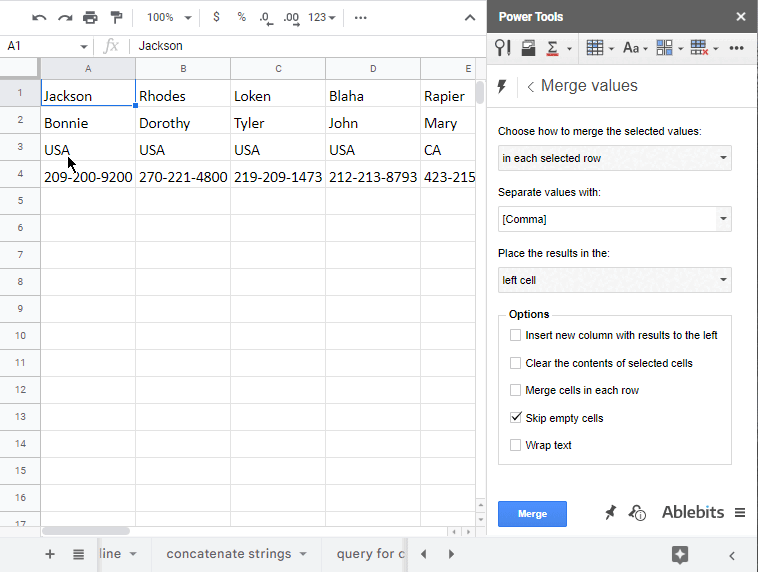This screenshot has width=758, height=572.
Task: Select cell containing Rhodes
Action: pos(183,93)
